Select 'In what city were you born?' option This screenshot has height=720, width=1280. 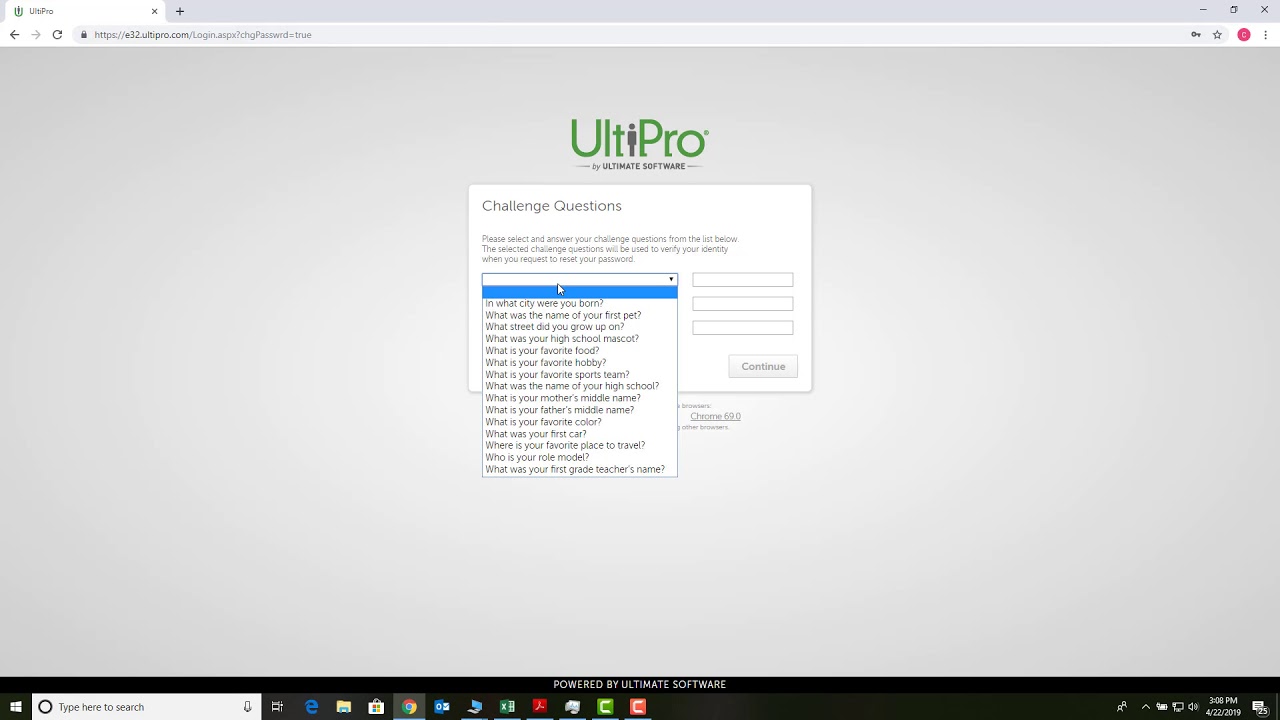click(579, 303)
